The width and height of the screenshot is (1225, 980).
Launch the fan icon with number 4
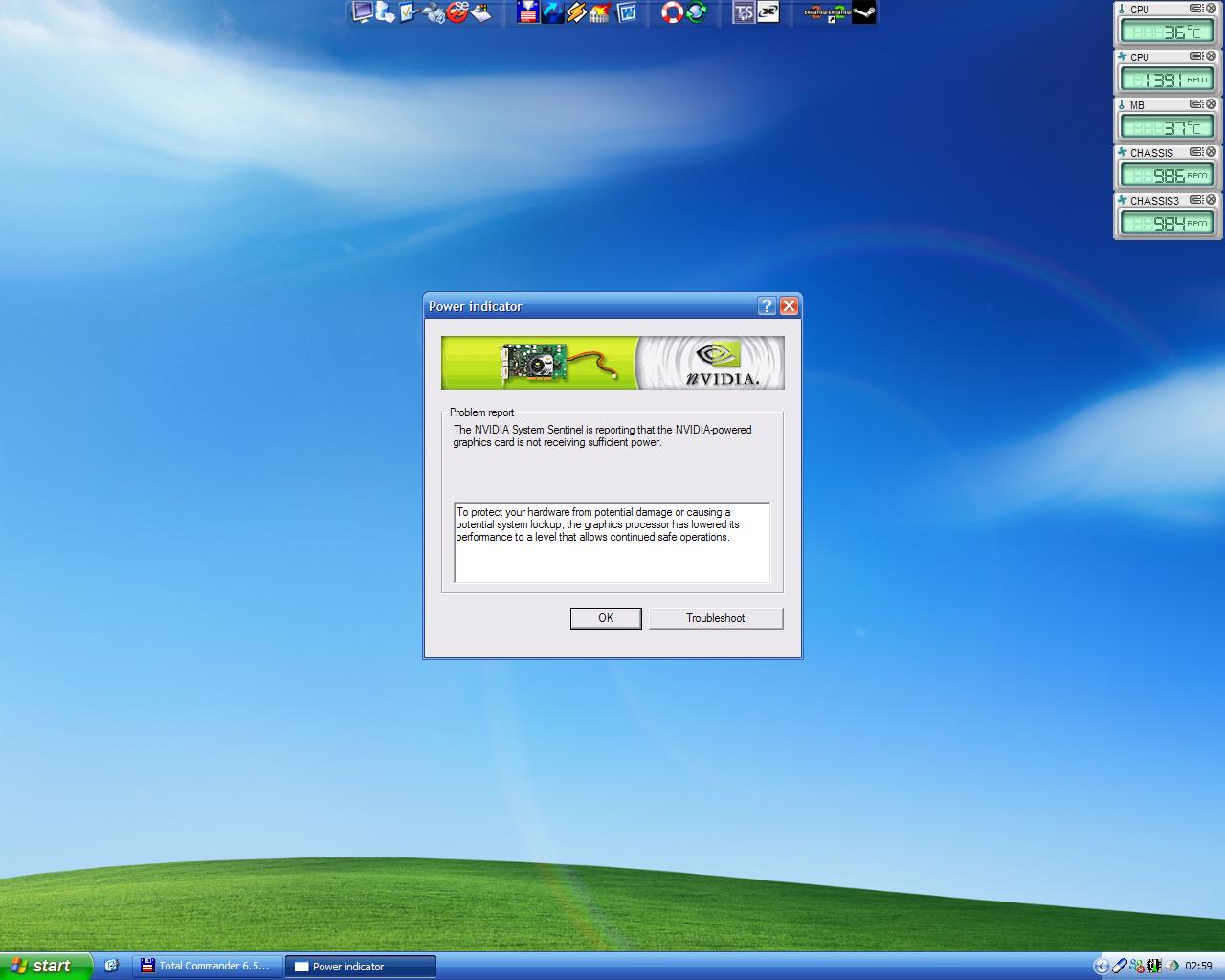434,12
